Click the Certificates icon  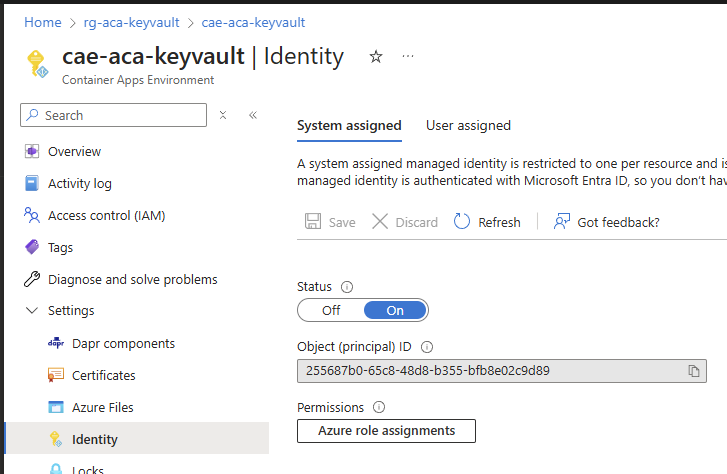pyautogui.click(x=56, y=375)
